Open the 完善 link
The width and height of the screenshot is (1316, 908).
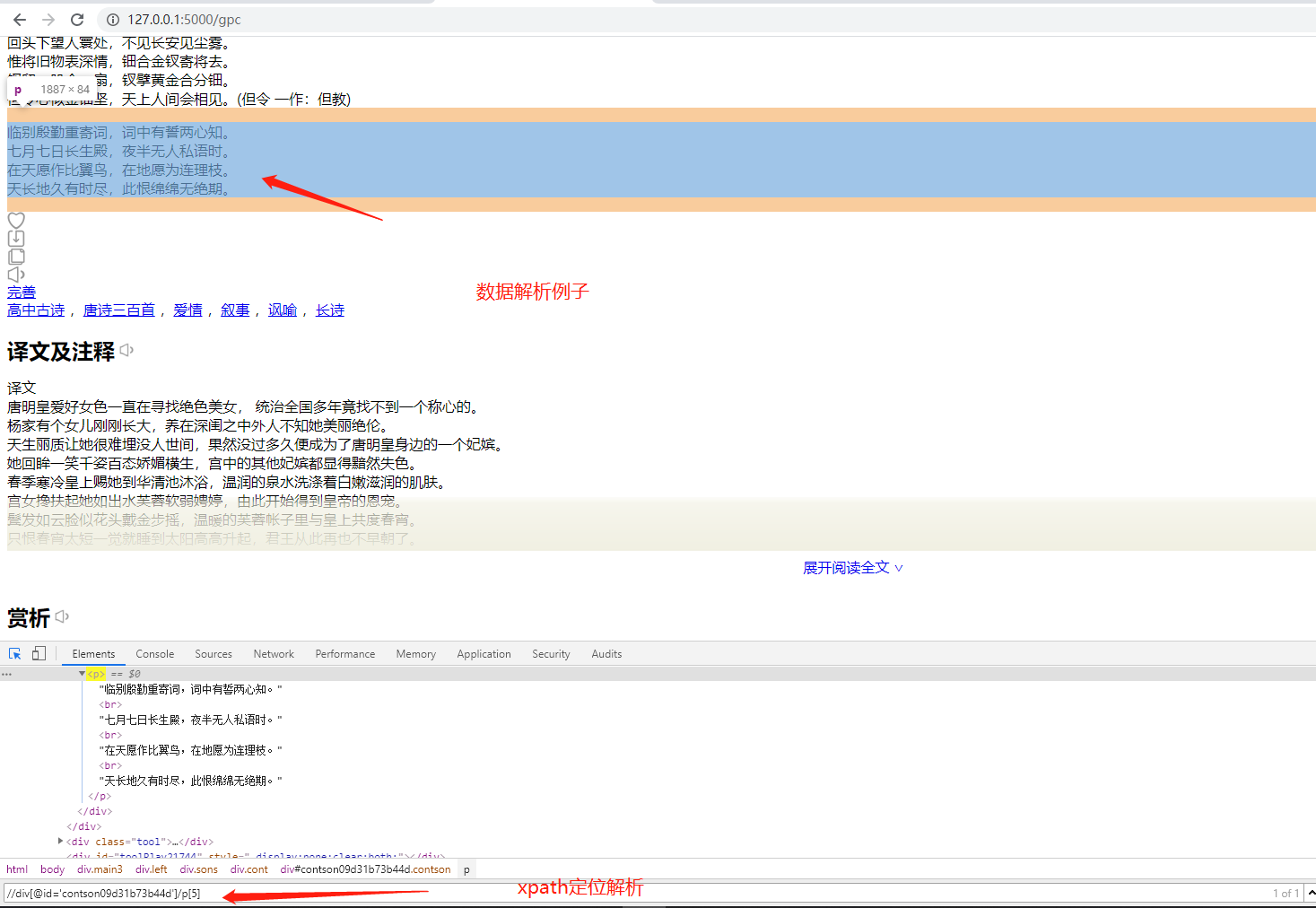(x=22, y=292)
